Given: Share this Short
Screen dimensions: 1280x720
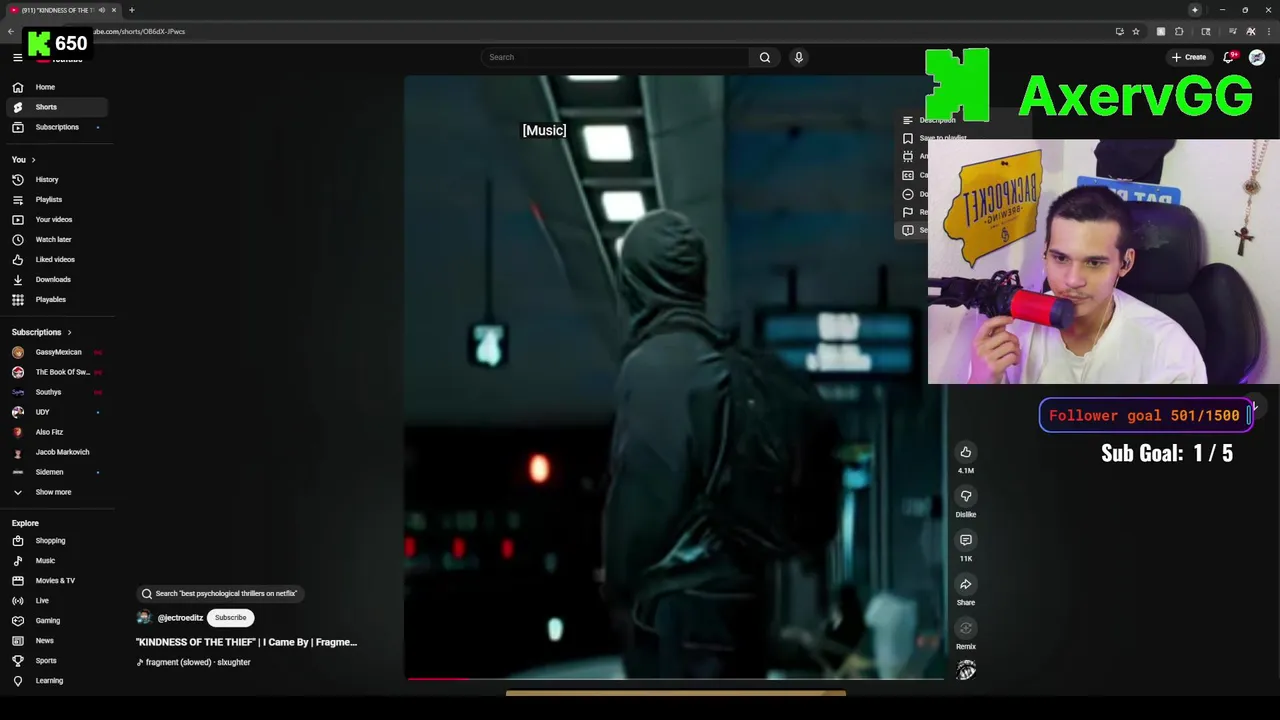Looking at the screenshot, I should click(x=966, y=584).
